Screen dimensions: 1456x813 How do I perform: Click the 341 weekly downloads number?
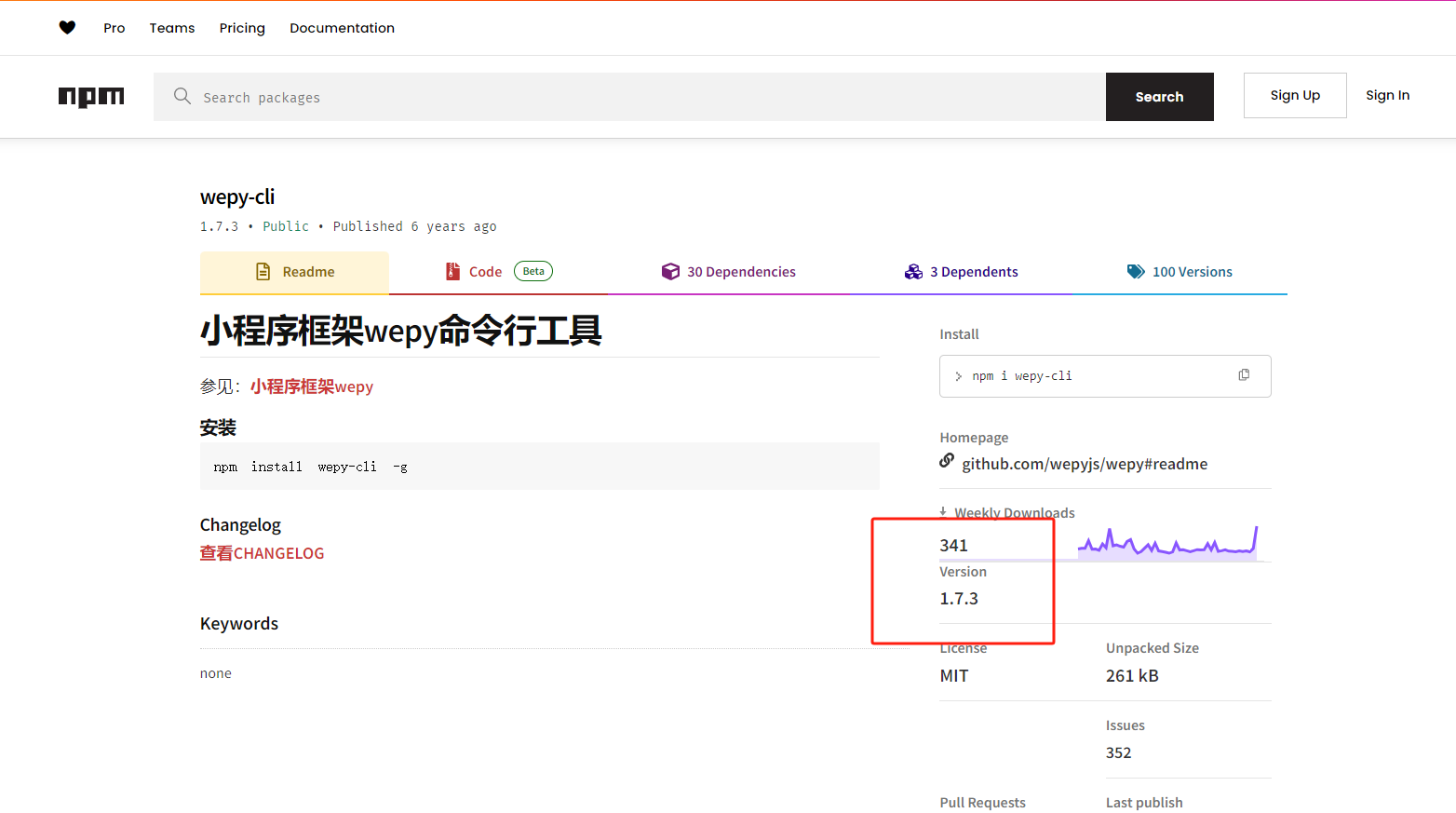coord(953,546)
